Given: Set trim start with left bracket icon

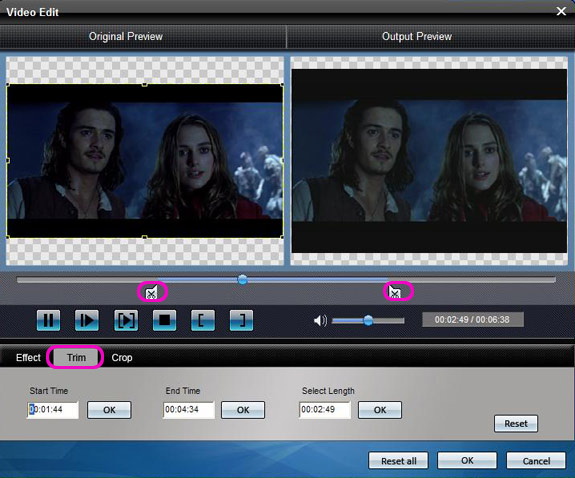Looking at the screenshot, I should (203, 320).
